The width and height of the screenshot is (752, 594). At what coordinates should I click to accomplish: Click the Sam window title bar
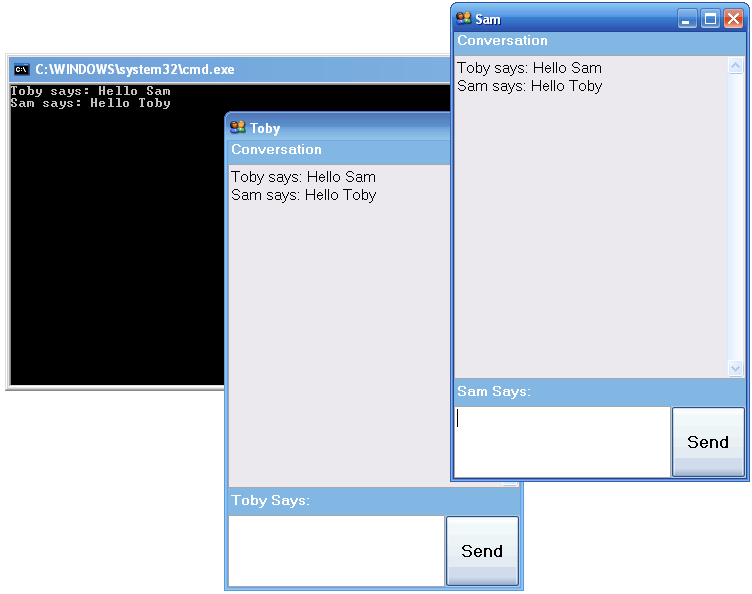coord(580,19)
